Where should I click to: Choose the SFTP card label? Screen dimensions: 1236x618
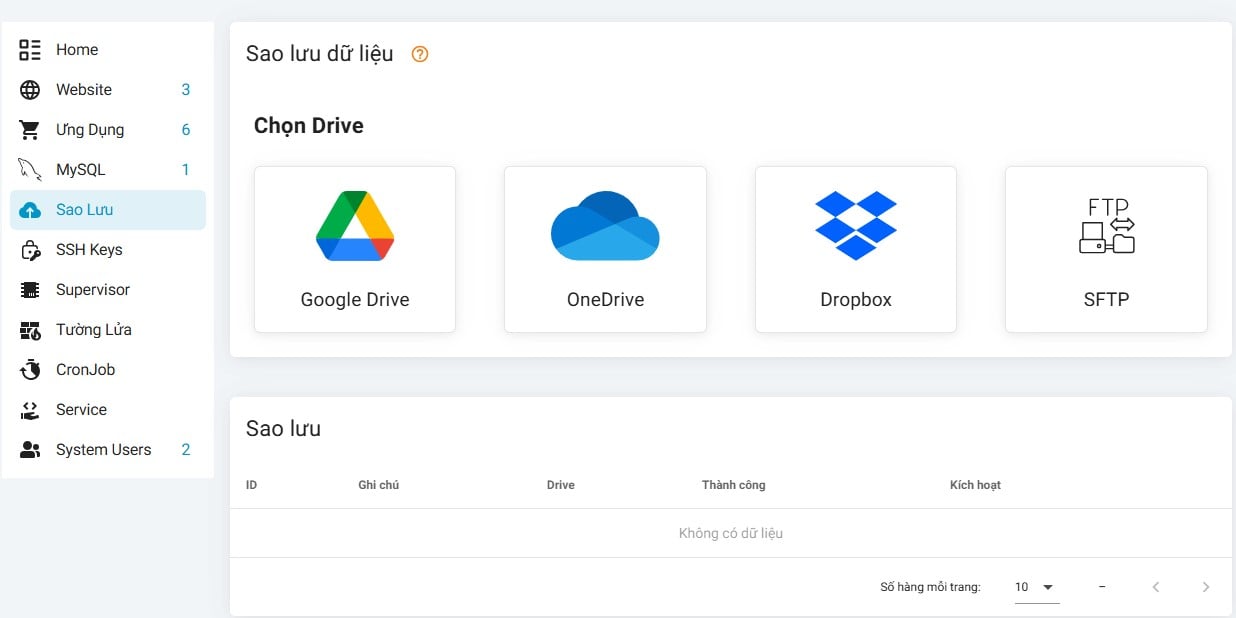pos(1106,300)
